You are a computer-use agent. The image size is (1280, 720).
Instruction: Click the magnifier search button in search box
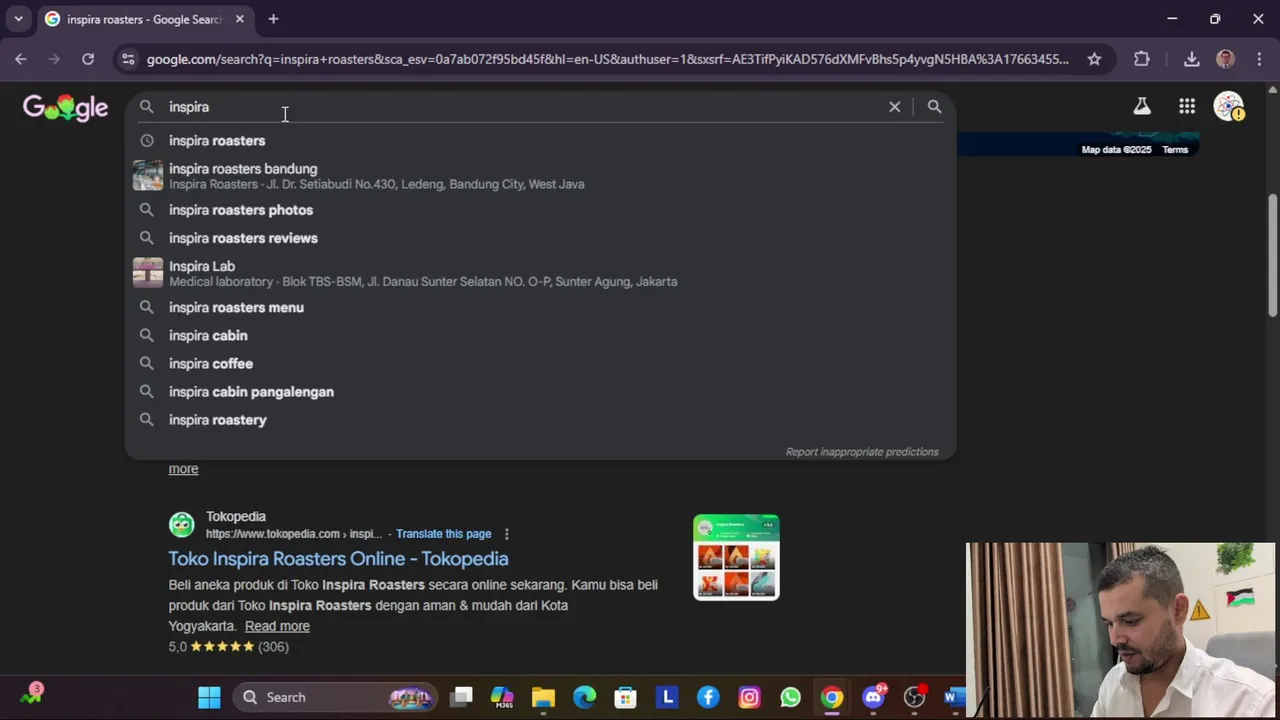click(x=934, y=107)
